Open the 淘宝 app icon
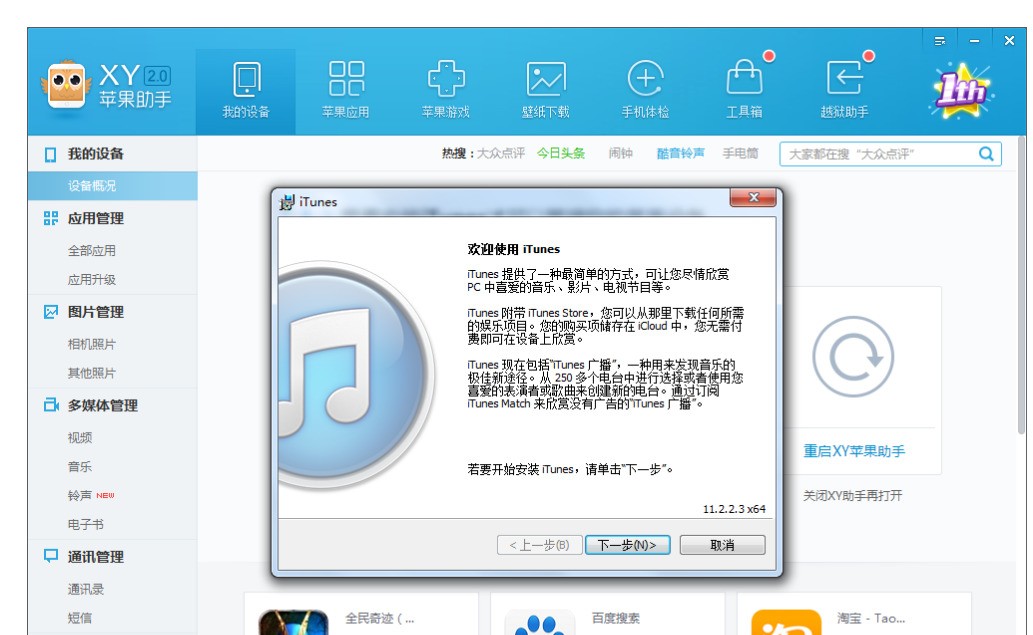The width and height of the screenshot is (1033, 635). pyautogui.click(x=787, y=622)
